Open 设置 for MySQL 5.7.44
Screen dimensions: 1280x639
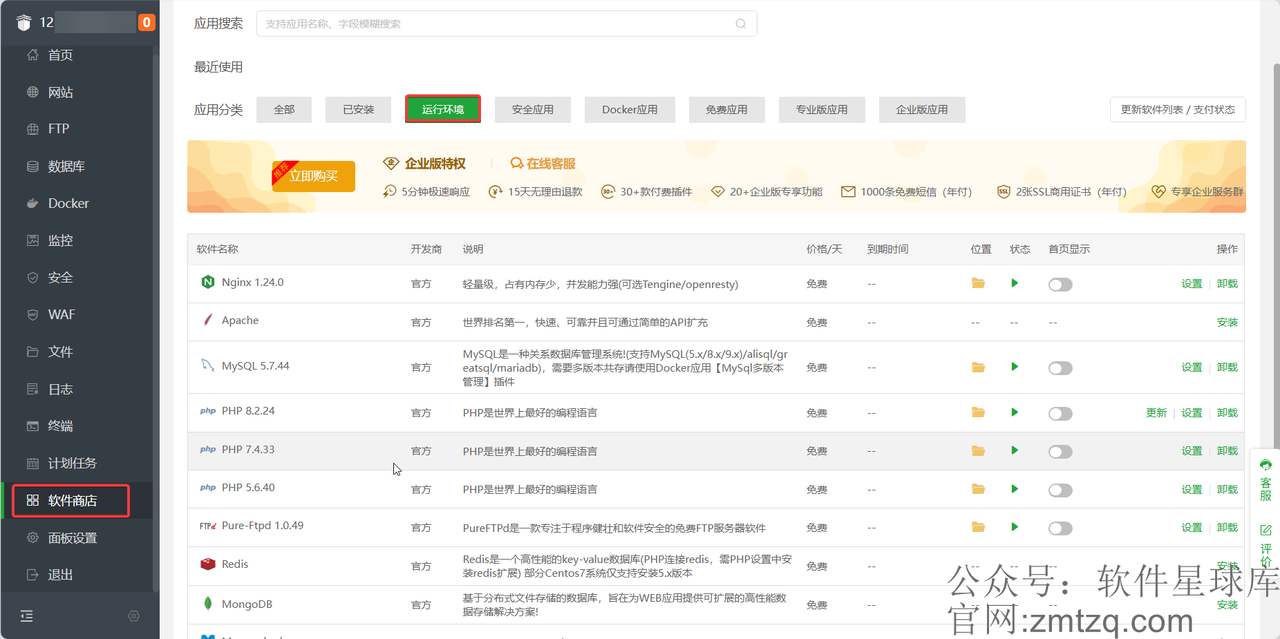pyautogui.click(x=1192, y=367)
